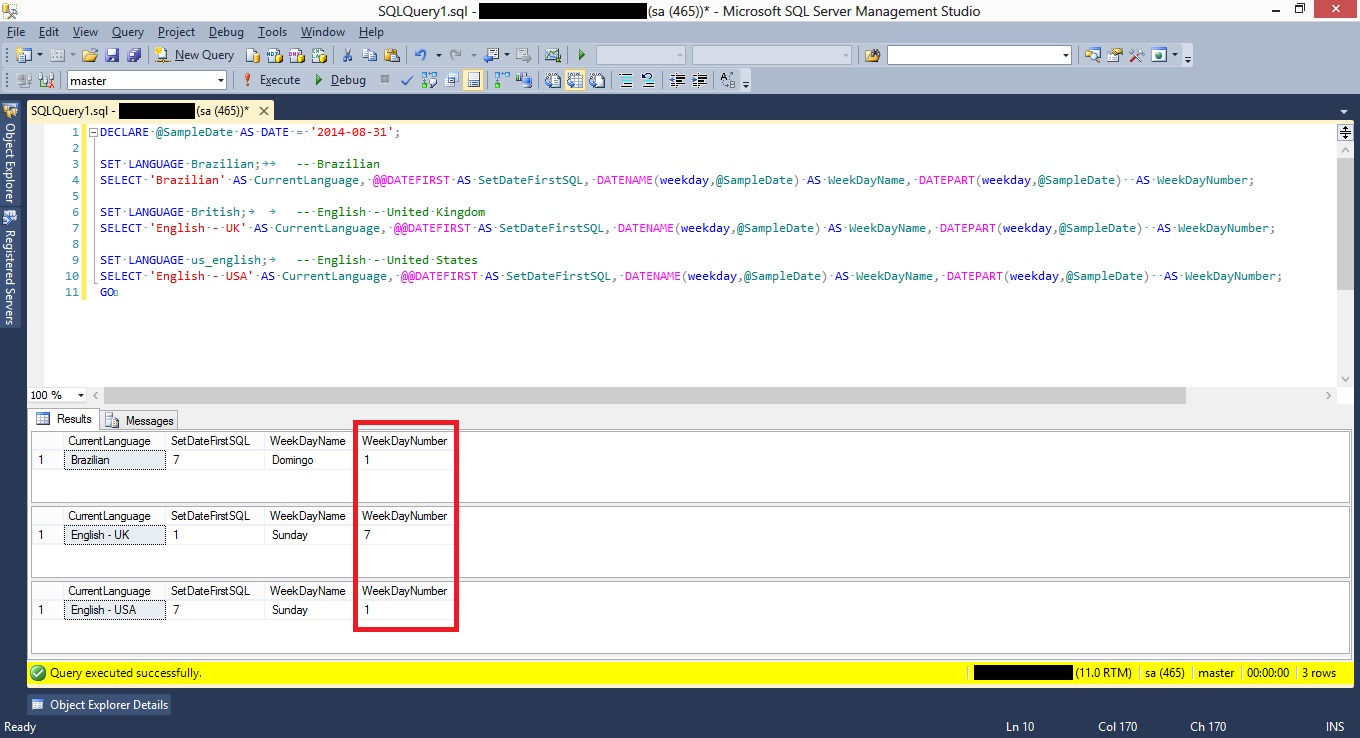Select the 'English - UK' result cell

click(114, 535)
